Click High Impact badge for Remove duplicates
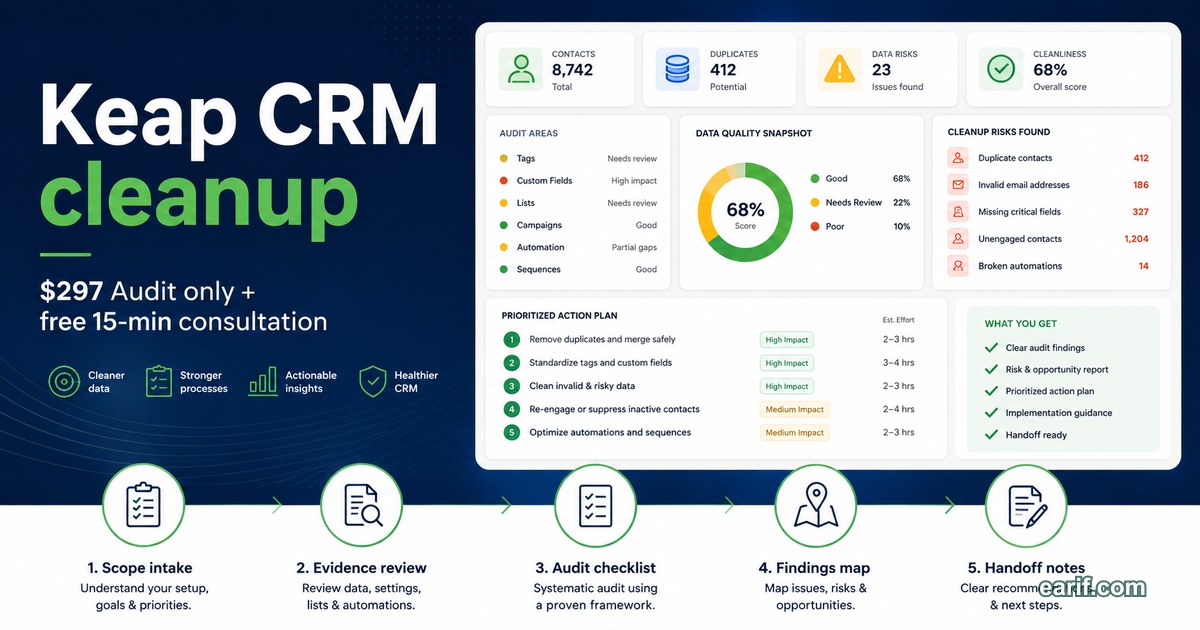 click(787, 340)
